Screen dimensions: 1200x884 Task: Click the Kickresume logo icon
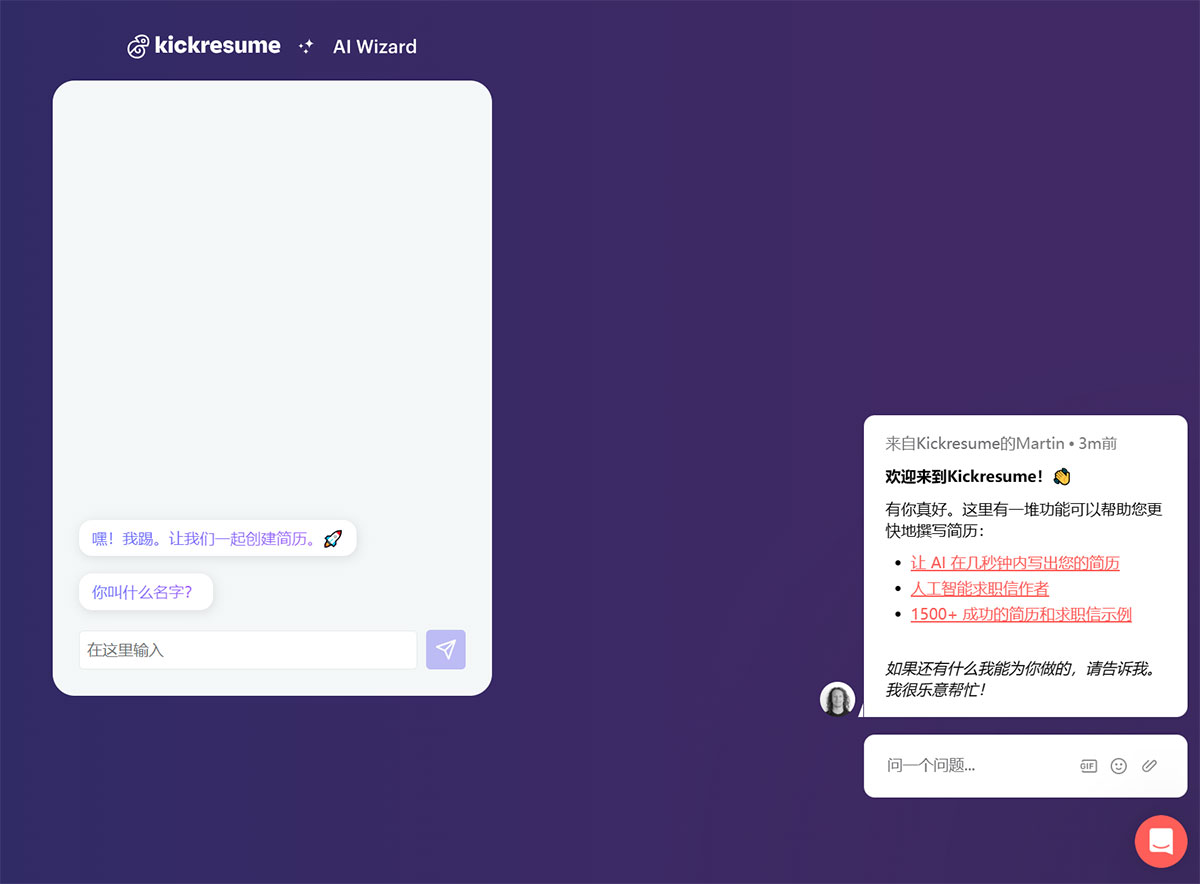click(x=137, y=45)
